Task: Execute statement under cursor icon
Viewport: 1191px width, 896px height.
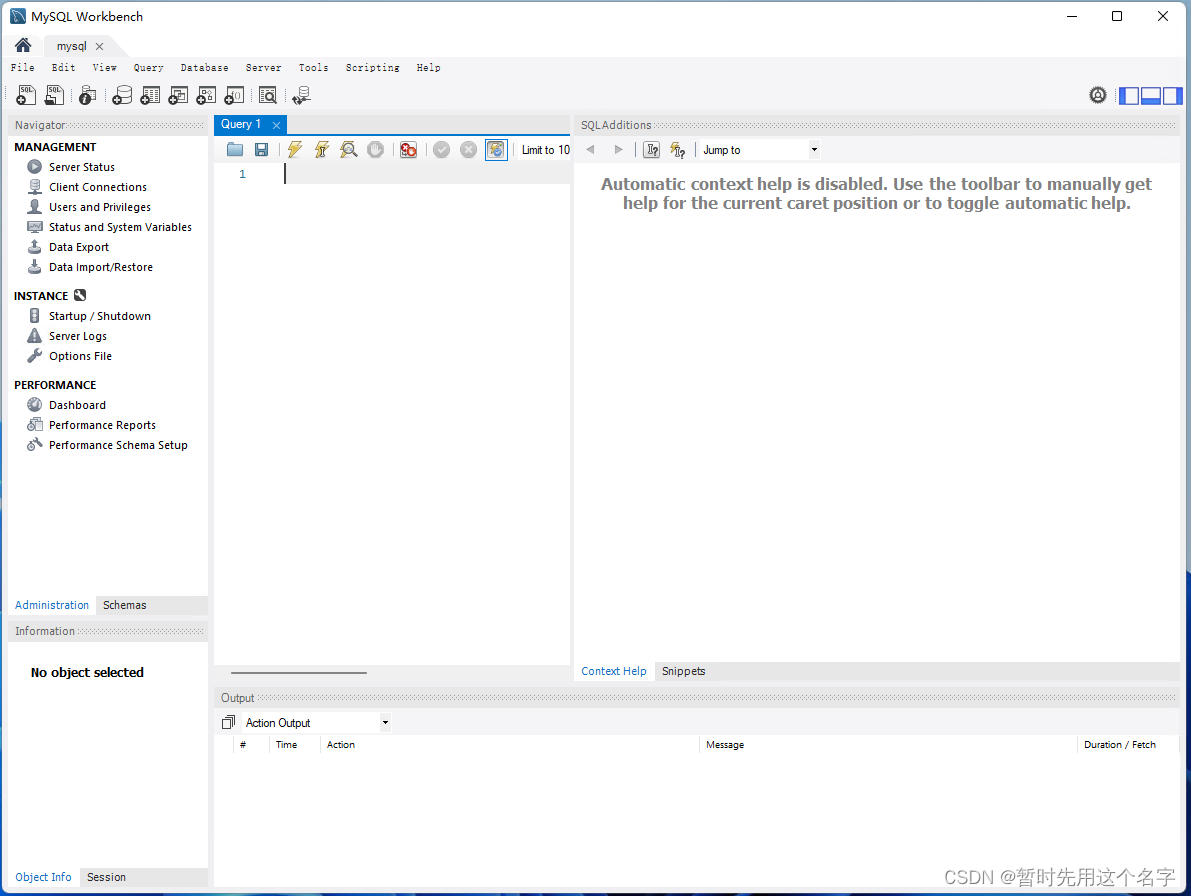Action: (322, 150)
